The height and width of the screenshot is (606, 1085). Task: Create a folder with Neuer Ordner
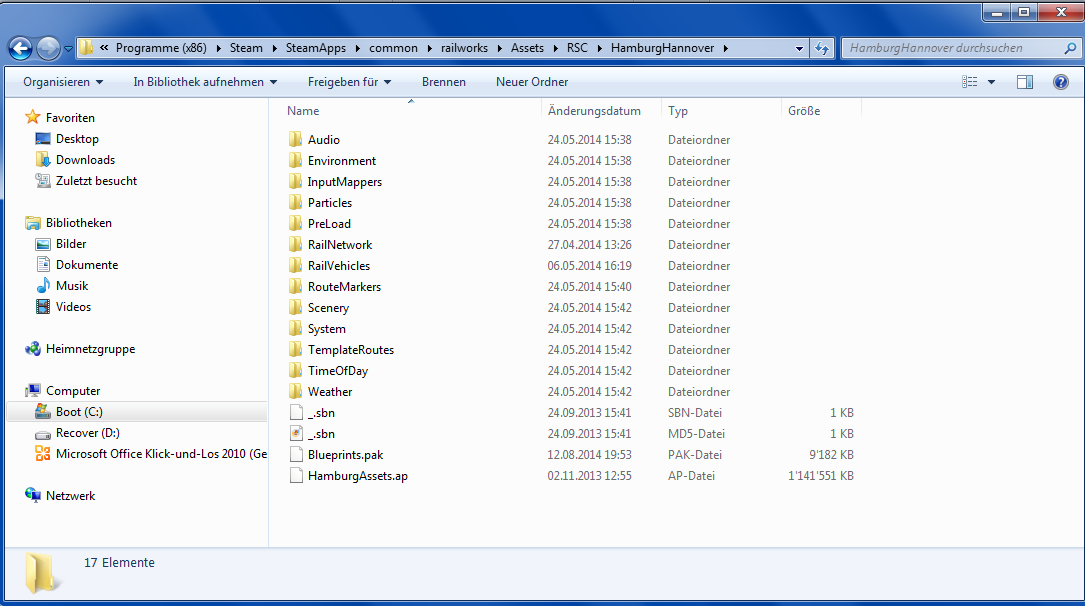point(531,82)
